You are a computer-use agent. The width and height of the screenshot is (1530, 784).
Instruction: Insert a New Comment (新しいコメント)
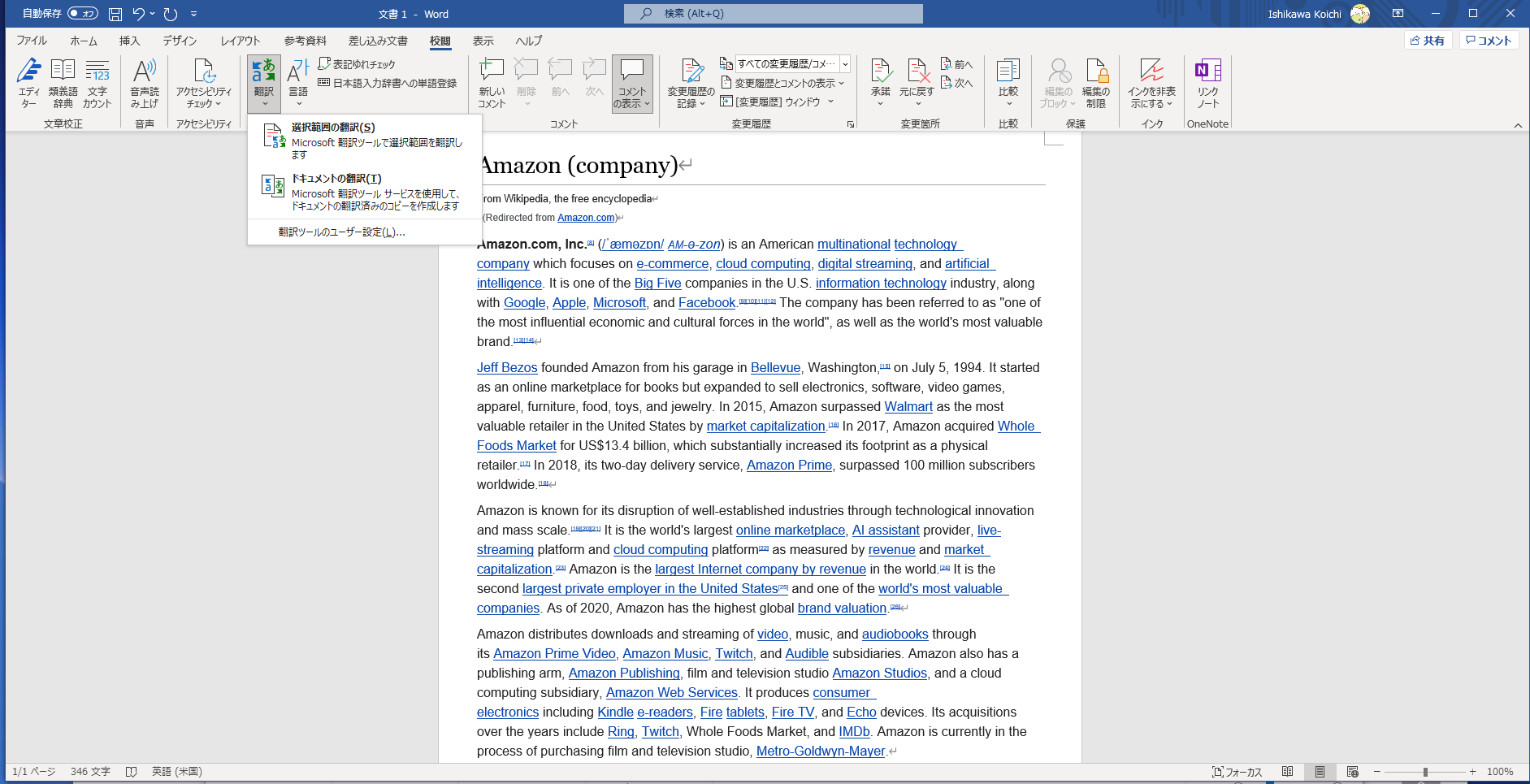tap(492, 83)
